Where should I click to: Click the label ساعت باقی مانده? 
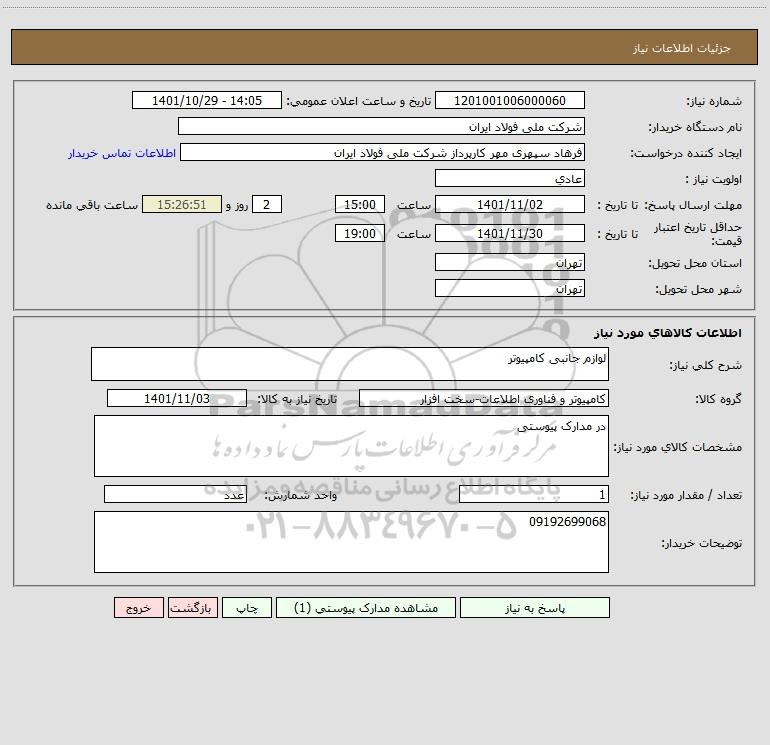(x=92, y=205)
